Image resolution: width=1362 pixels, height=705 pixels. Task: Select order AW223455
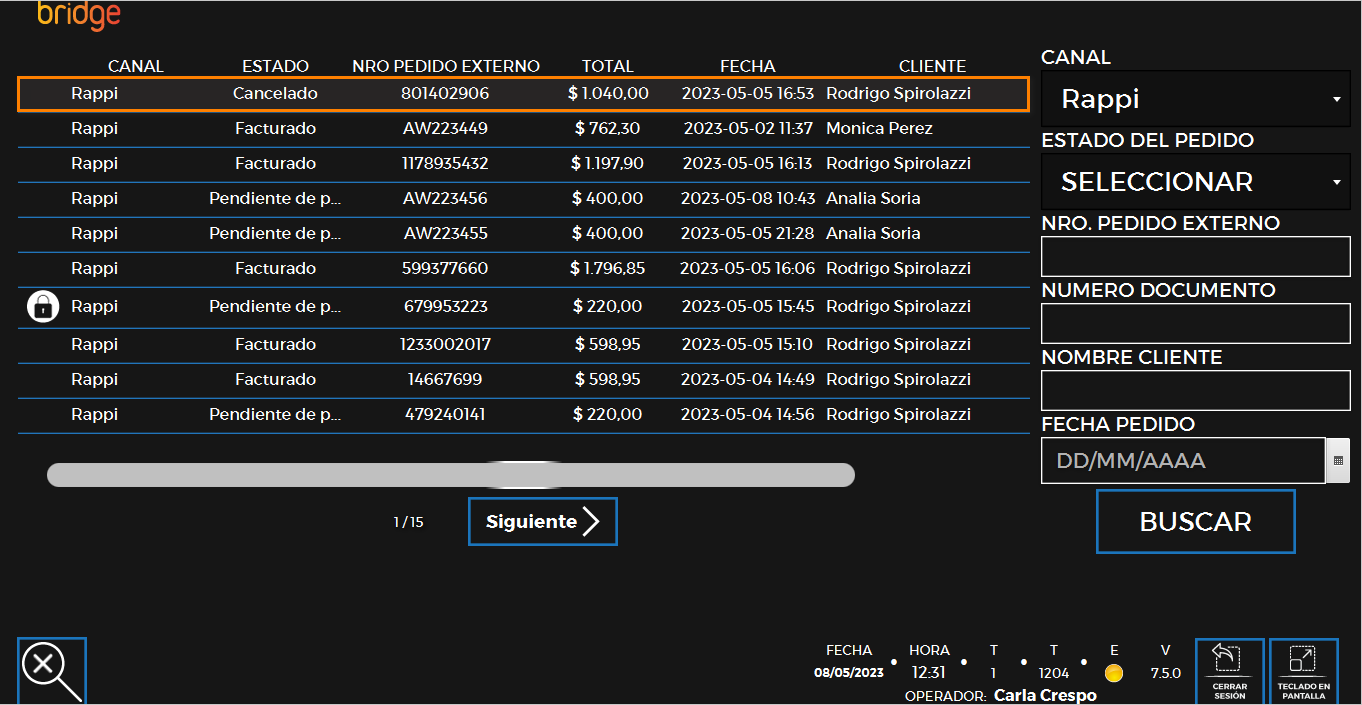tap(446, 233)
